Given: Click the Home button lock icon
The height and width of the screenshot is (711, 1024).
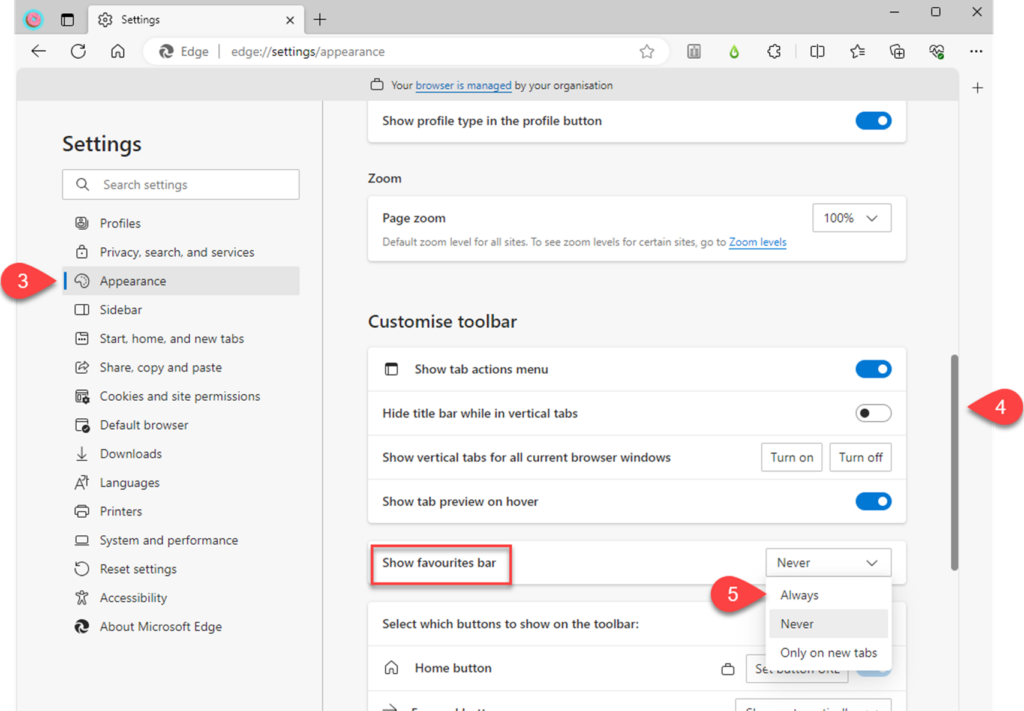Looking at the screenshot, I should click(728, 669).
